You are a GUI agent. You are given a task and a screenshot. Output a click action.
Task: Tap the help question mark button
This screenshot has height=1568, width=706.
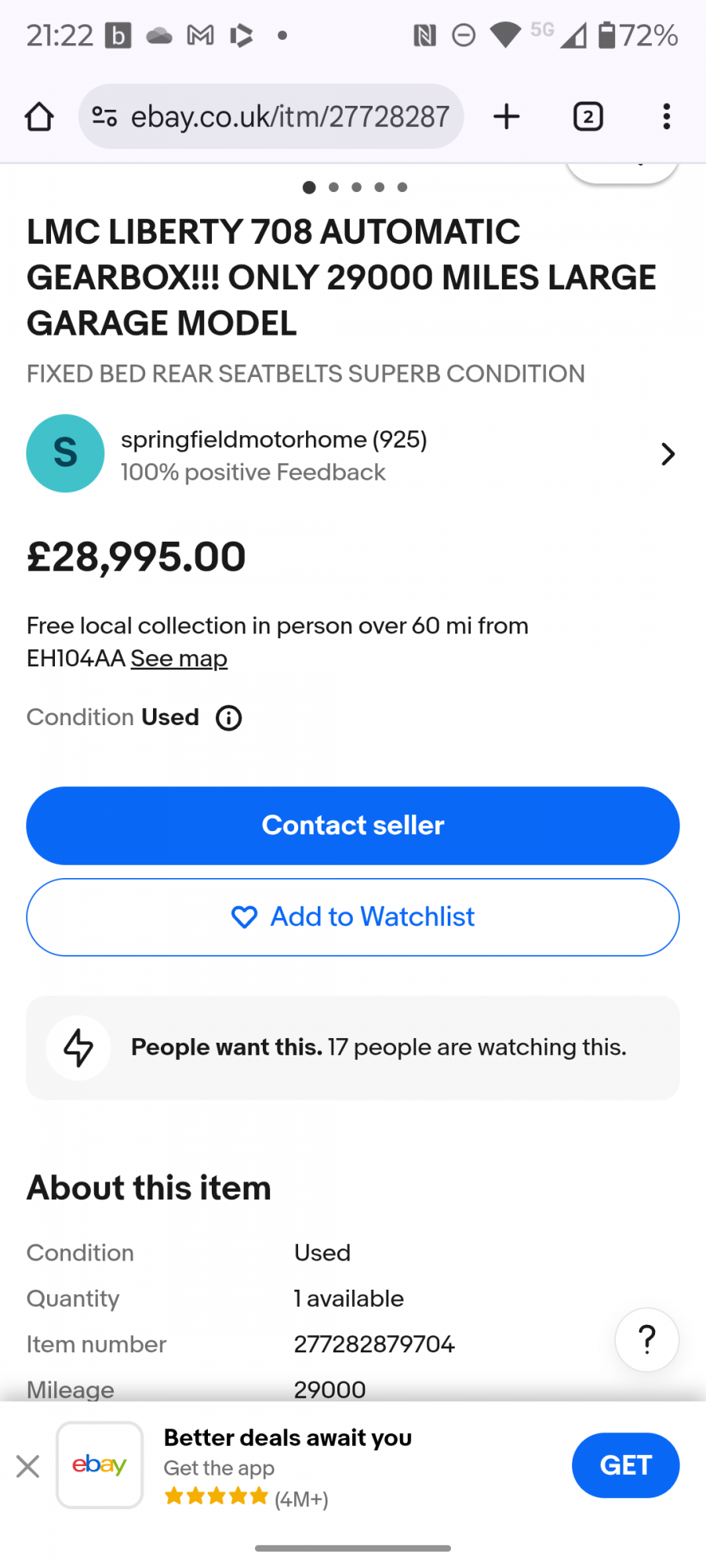647,1340
